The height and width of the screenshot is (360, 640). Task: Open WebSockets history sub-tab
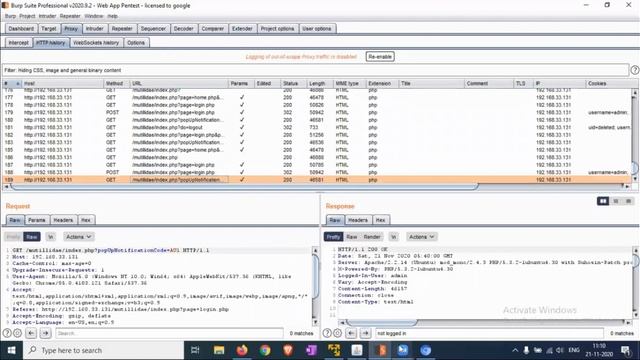96,42
